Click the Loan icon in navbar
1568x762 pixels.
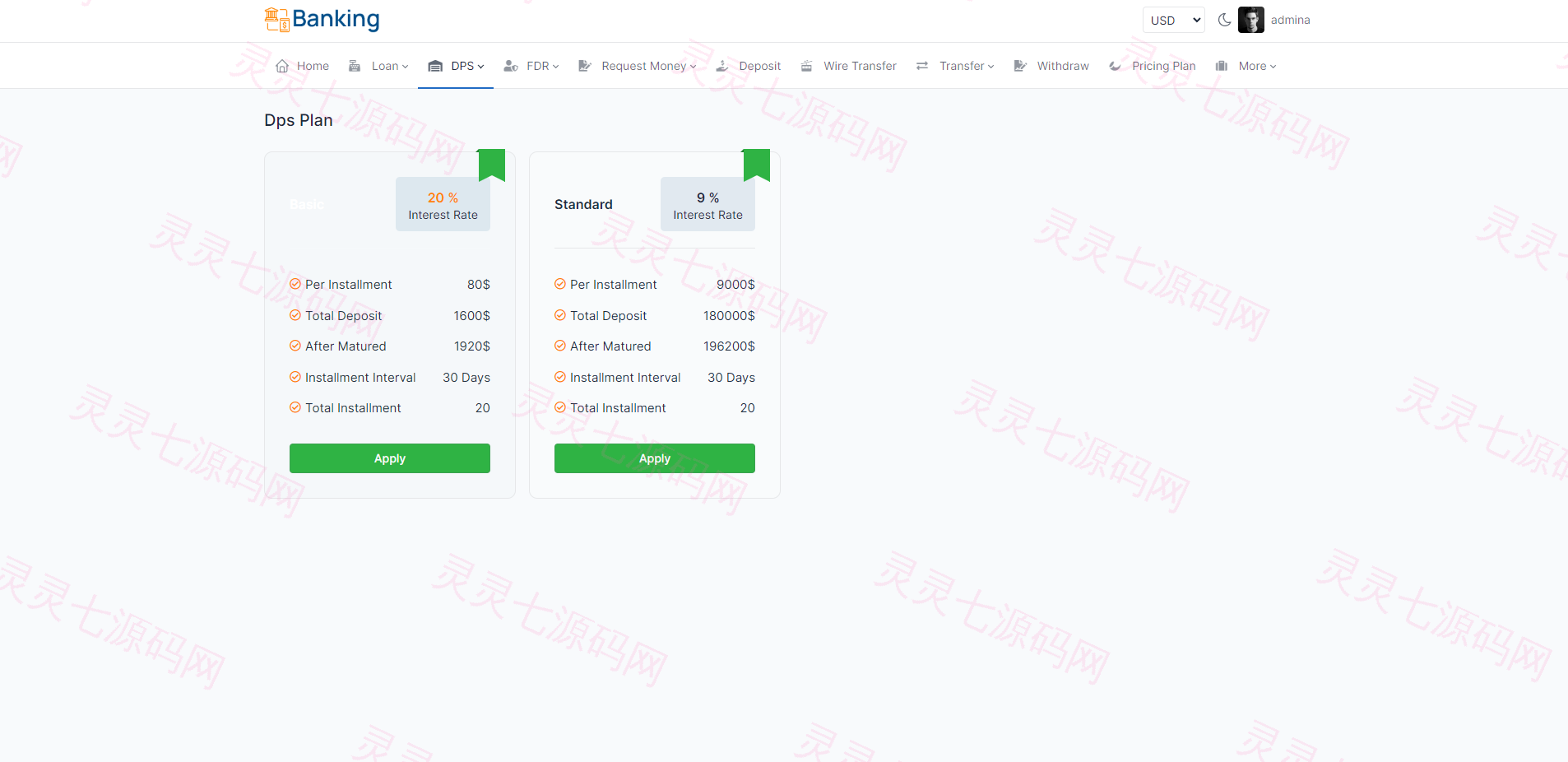pos(355,66)
